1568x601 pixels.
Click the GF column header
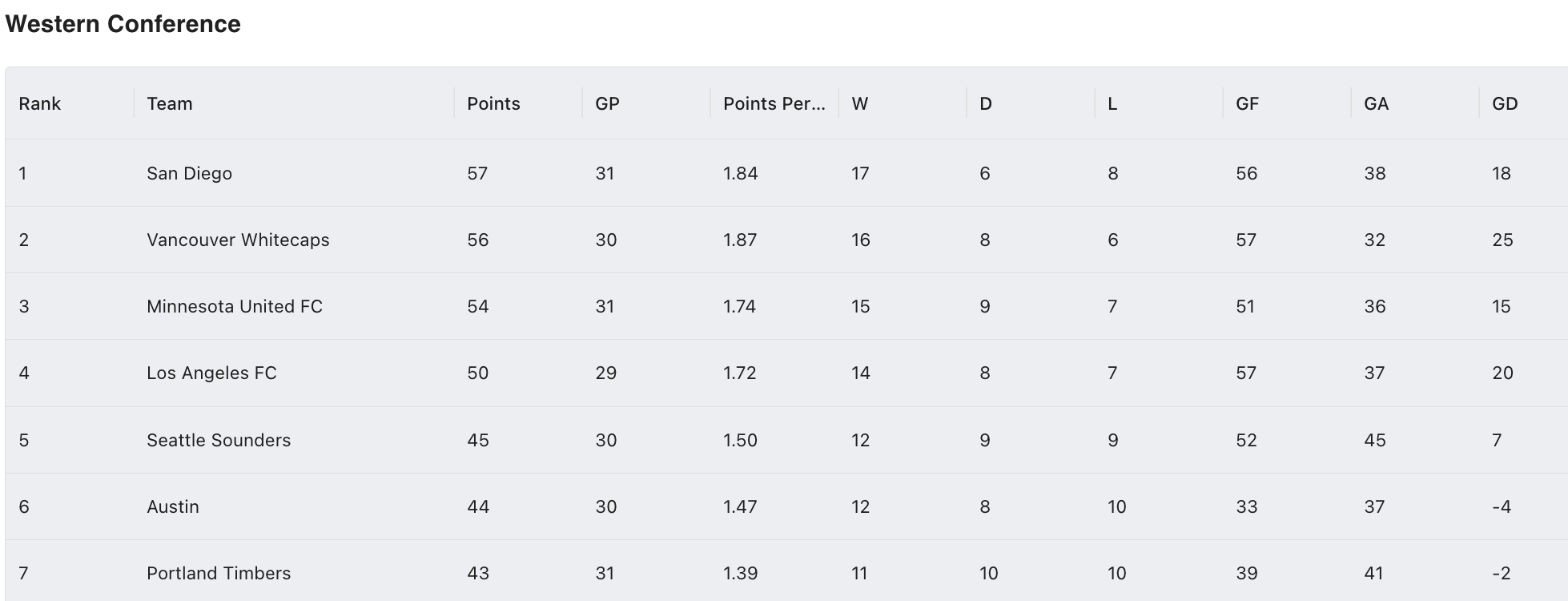(1287, 103)
